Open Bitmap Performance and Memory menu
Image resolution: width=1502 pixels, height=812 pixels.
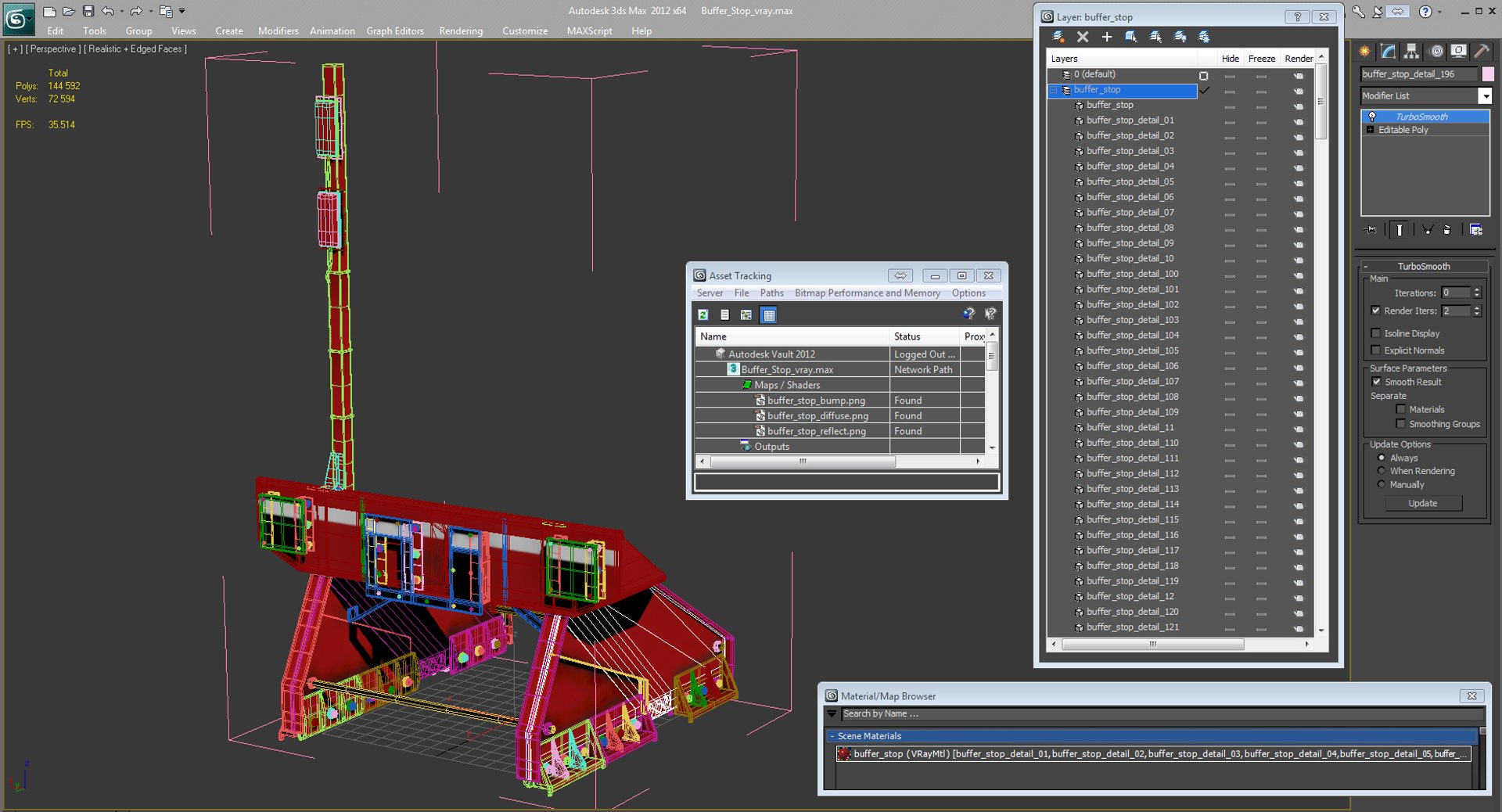[x=868, y=293]
